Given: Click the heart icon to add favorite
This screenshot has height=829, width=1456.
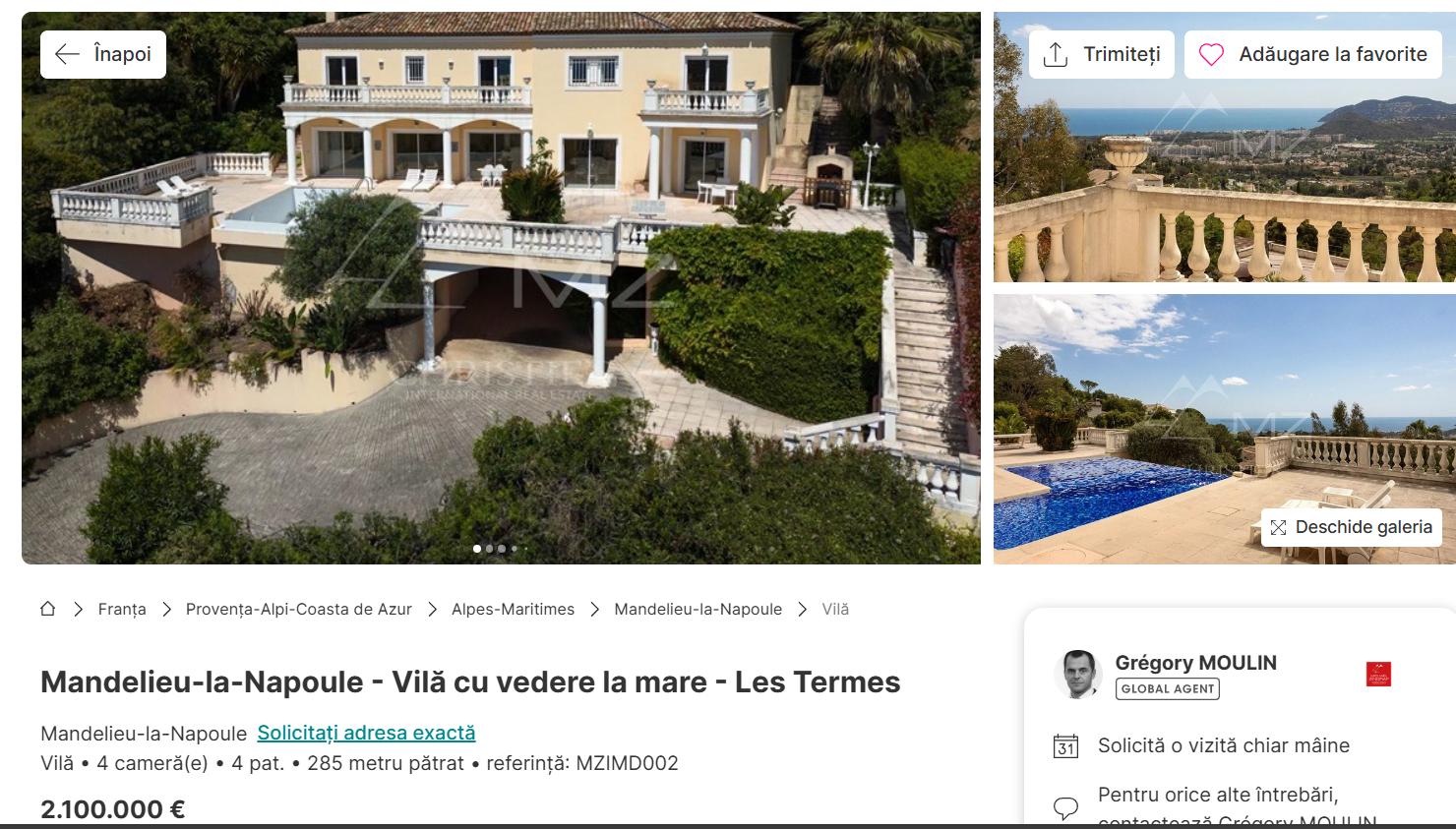Looking at the screenshot, I should click(x=1211, y=55).
